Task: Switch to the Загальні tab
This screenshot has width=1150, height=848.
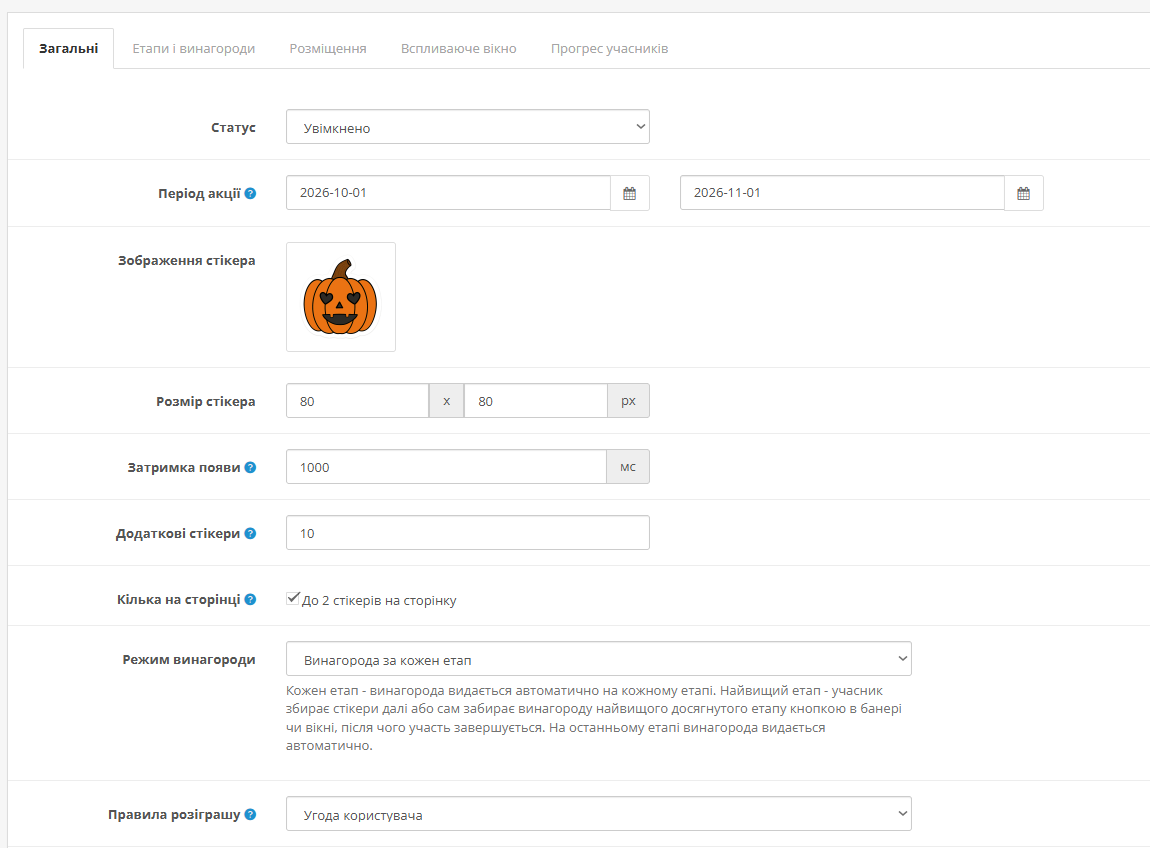Action: pos(68,48)
